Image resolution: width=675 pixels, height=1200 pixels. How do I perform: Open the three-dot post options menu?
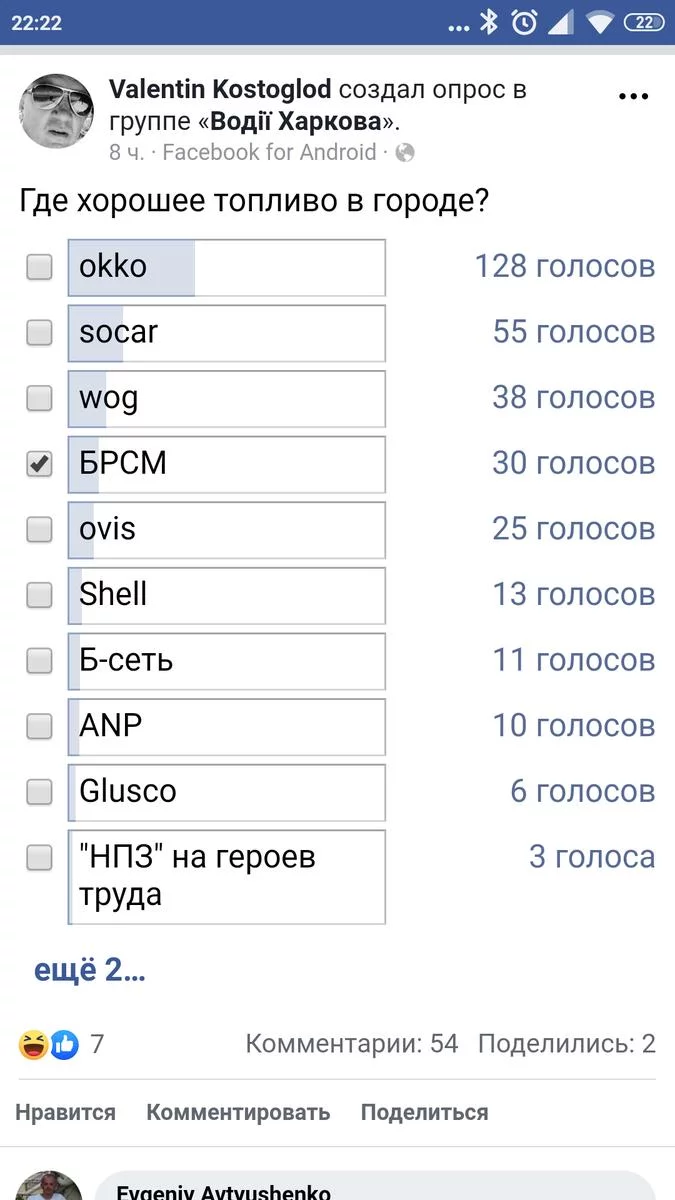(634, 97)
